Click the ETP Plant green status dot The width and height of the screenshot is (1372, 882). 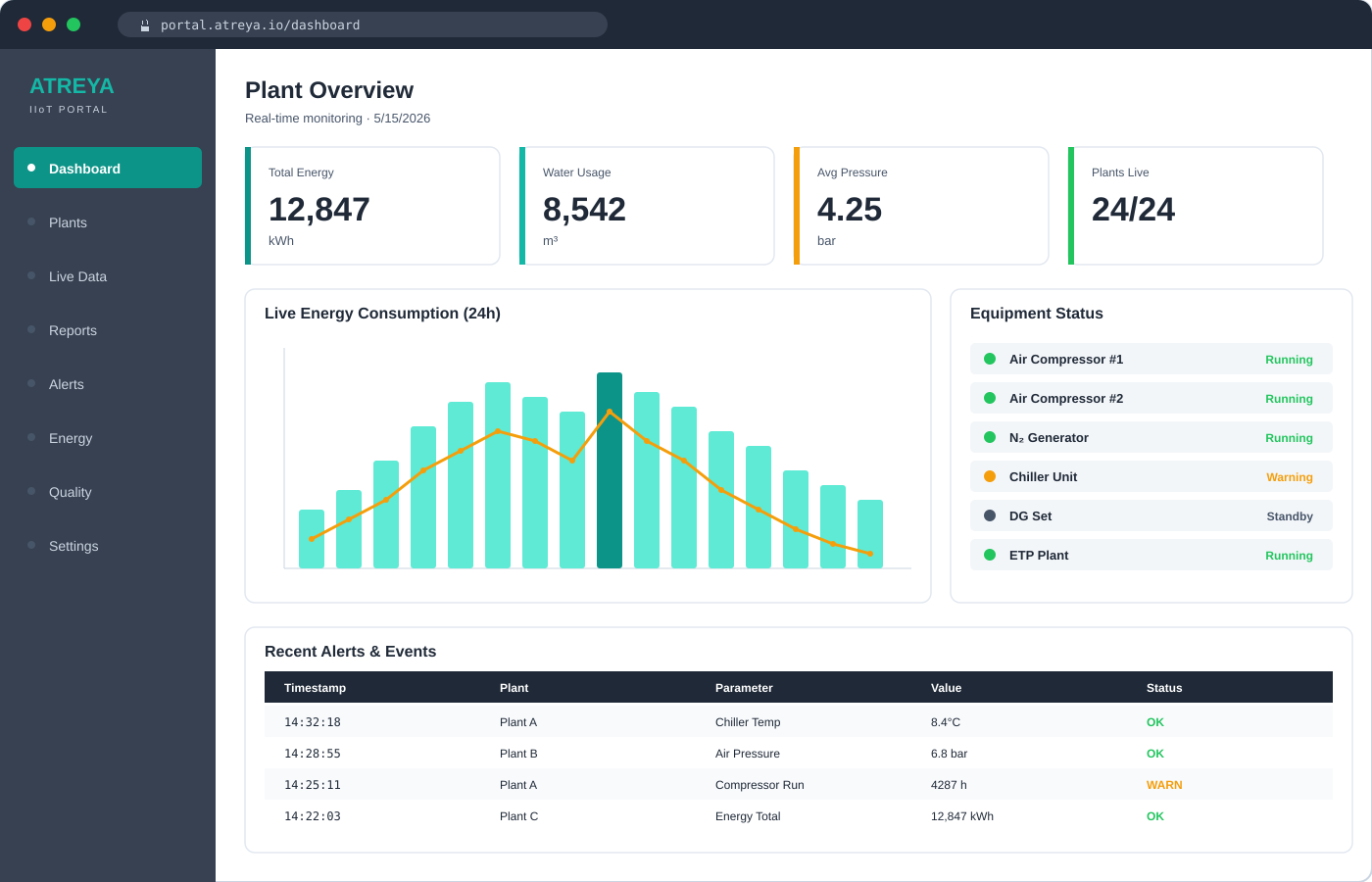990,555
